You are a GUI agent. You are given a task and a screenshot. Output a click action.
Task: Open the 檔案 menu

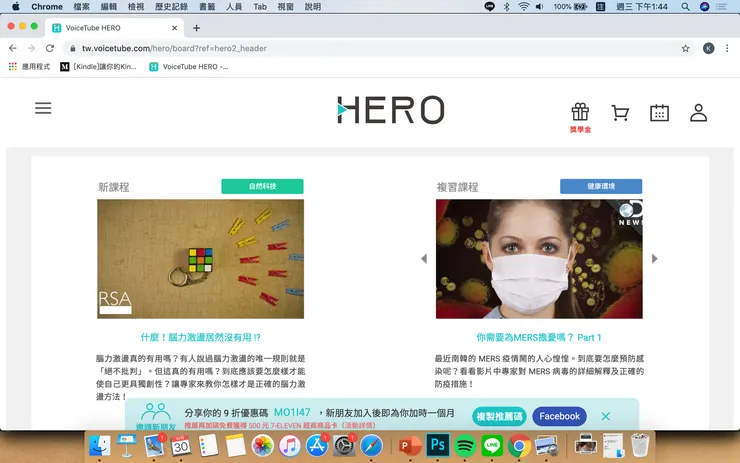click(81, 7)
